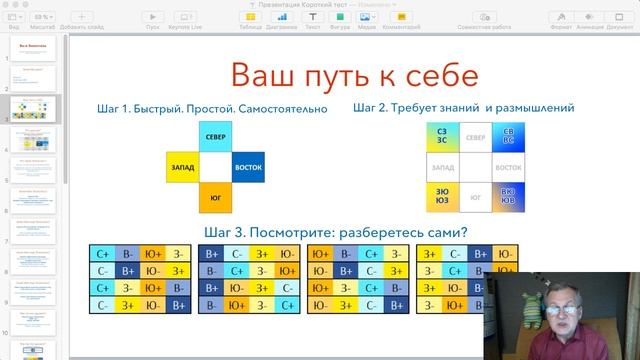The image size is (640, 360).
Task: Add a text box using Текст icon
Action: click(x=313, y=17)
